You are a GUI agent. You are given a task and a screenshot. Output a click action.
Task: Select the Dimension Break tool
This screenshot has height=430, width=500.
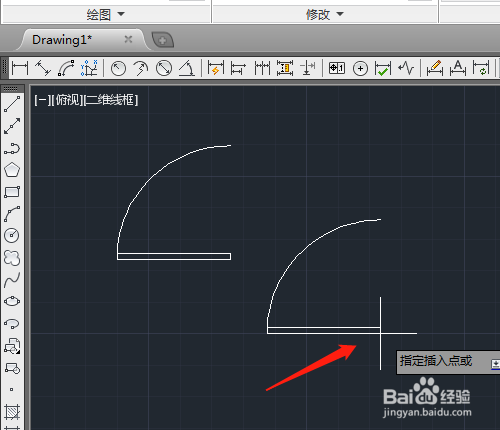coord(308,68)
